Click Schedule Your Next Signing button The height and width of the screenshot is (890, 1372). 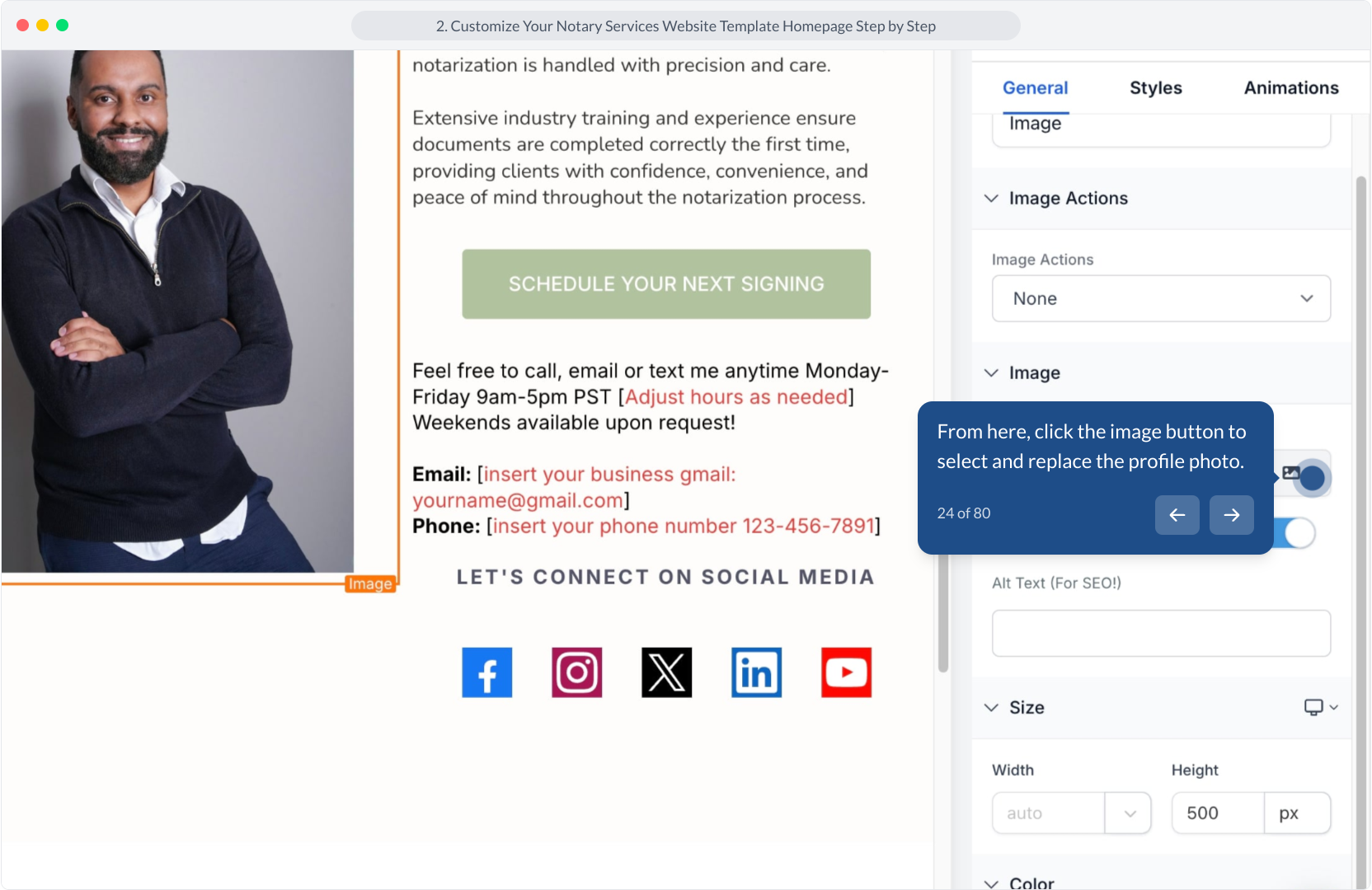pos(666,284)
